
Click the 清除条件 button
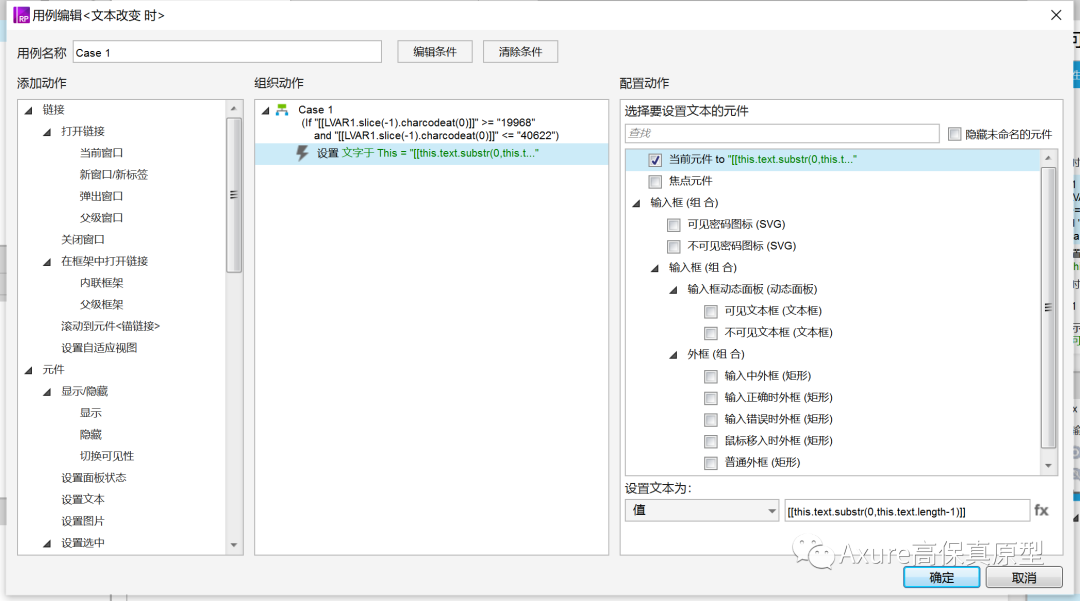click(520, 52)
